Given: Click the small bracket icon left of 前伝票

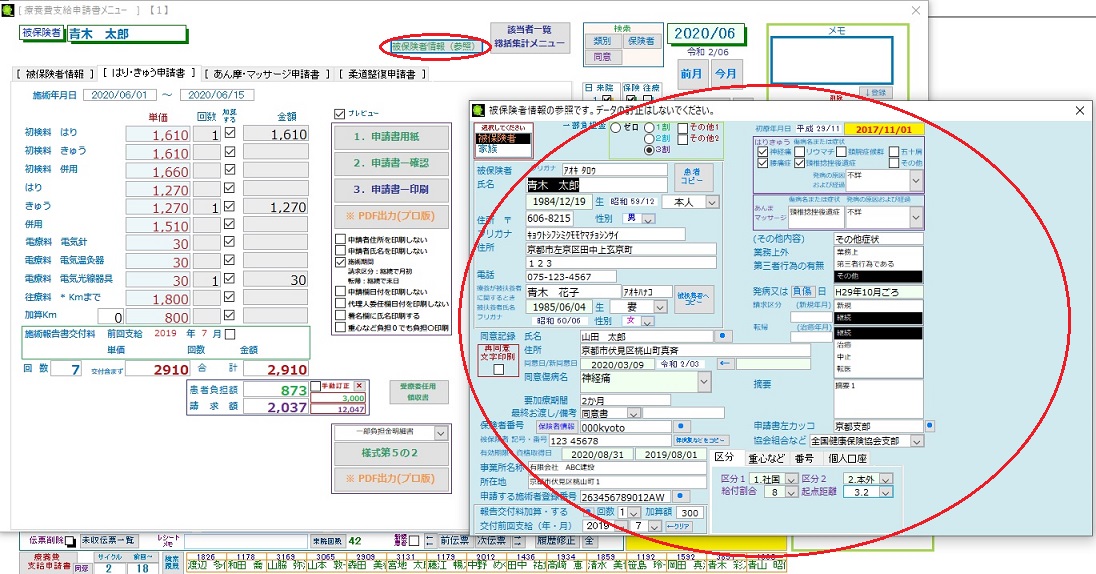Looking at the screenshot, I should pyautogui.click(x=431, y=540).
